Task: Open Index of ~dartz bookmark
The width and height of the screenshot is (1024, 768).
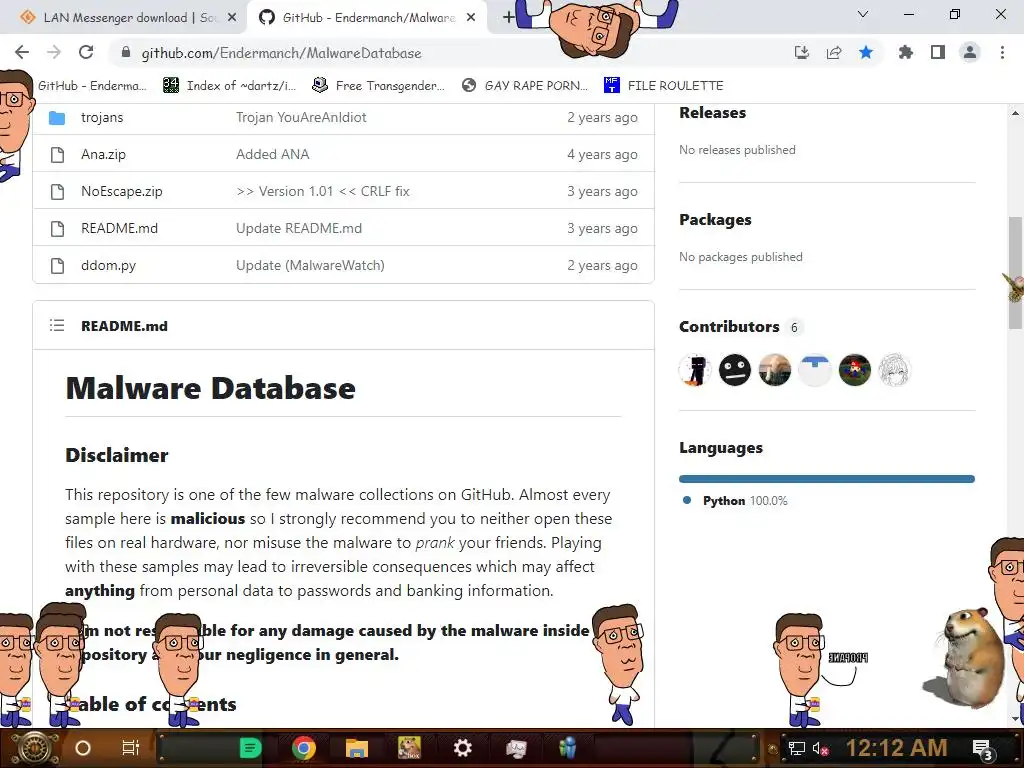Action: point(230,86)
